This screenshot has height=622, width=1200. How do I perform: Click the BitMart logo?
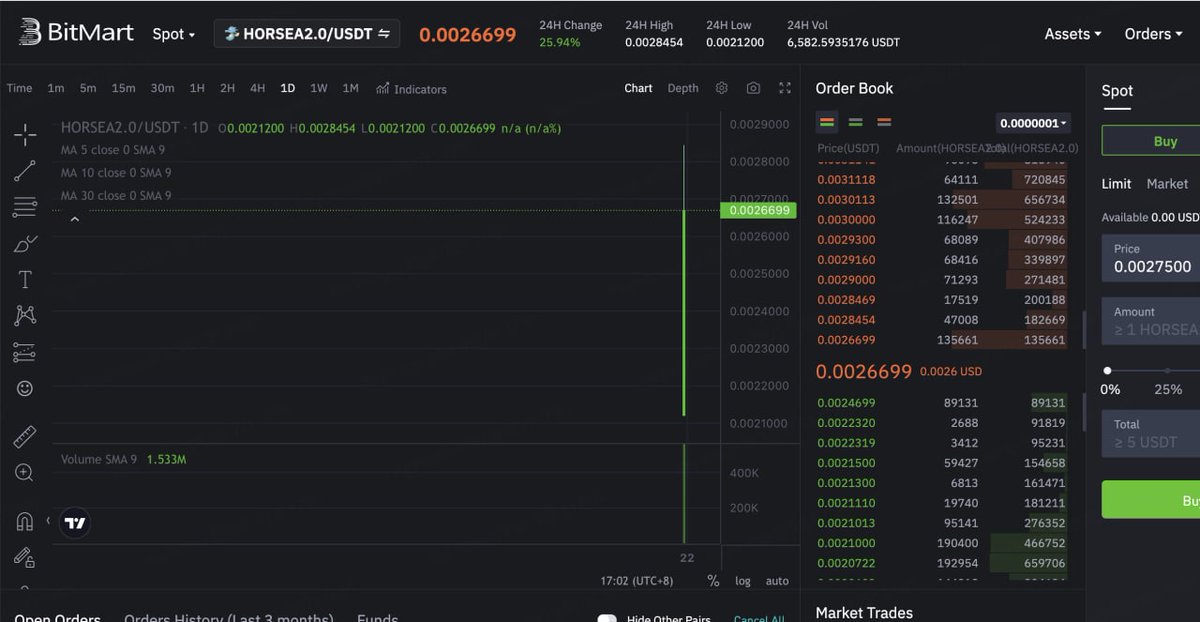point(77,33)
